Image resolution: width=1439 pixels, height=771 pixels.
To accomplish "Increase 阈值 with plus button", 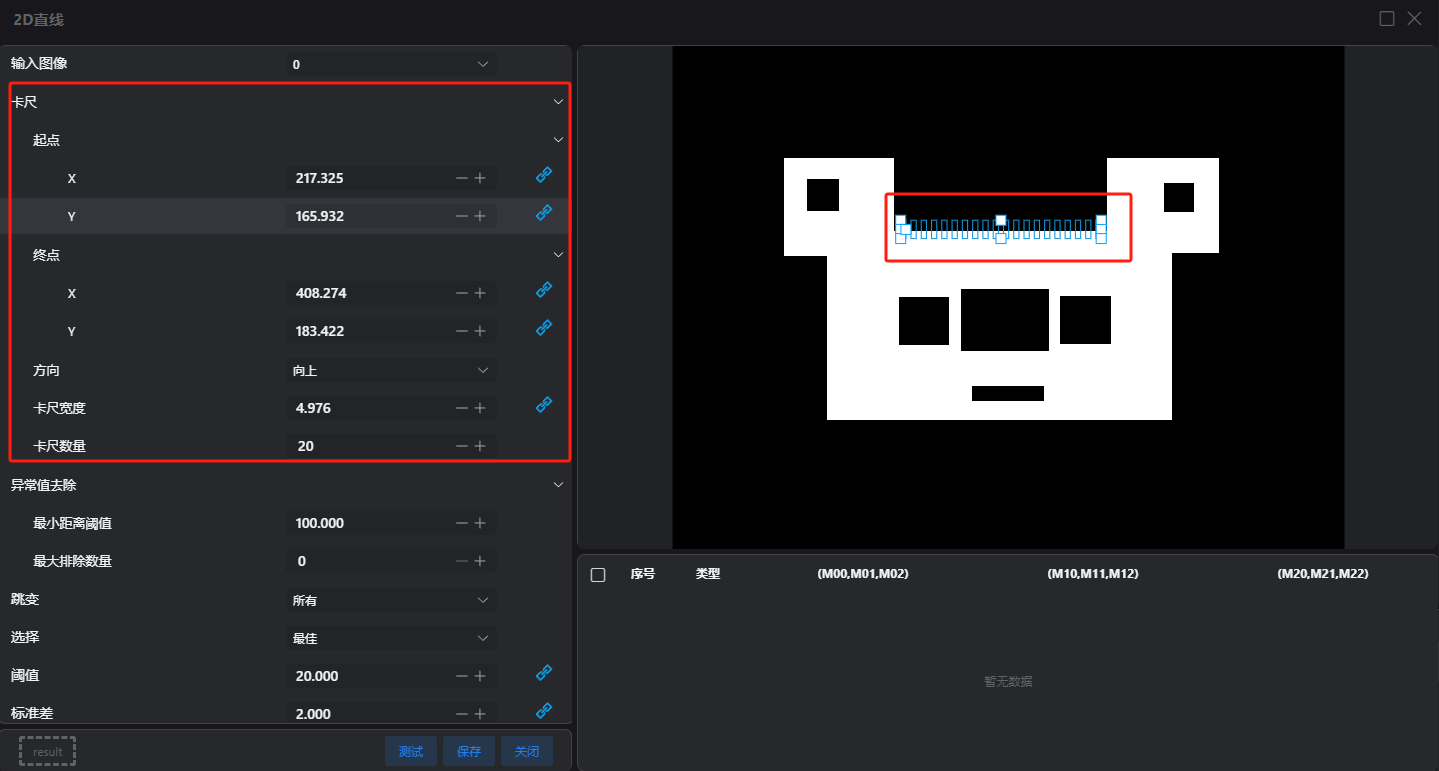I will pos(480,676).
